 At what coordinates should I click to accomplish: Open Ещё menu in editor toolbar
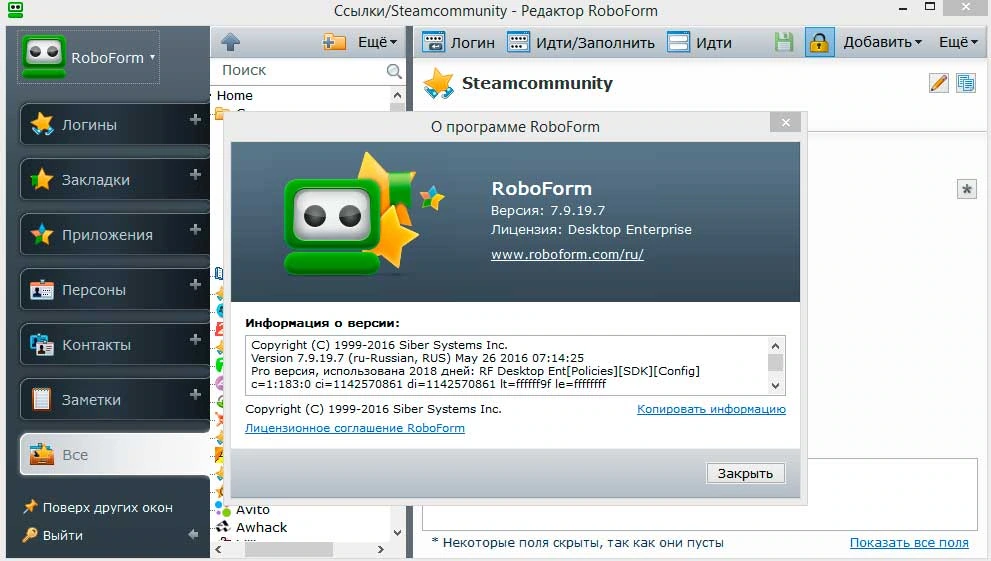958,42
